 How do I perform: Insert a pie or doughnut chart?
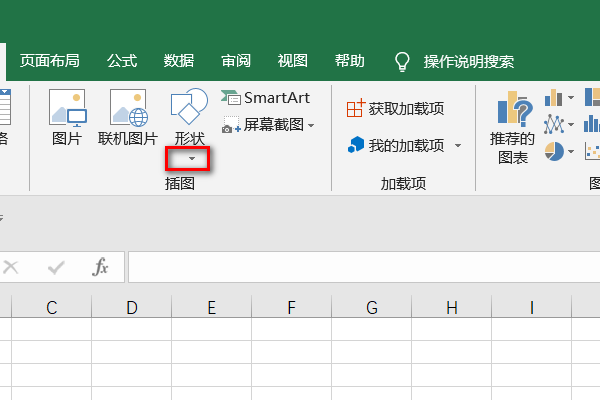(554, 151)
